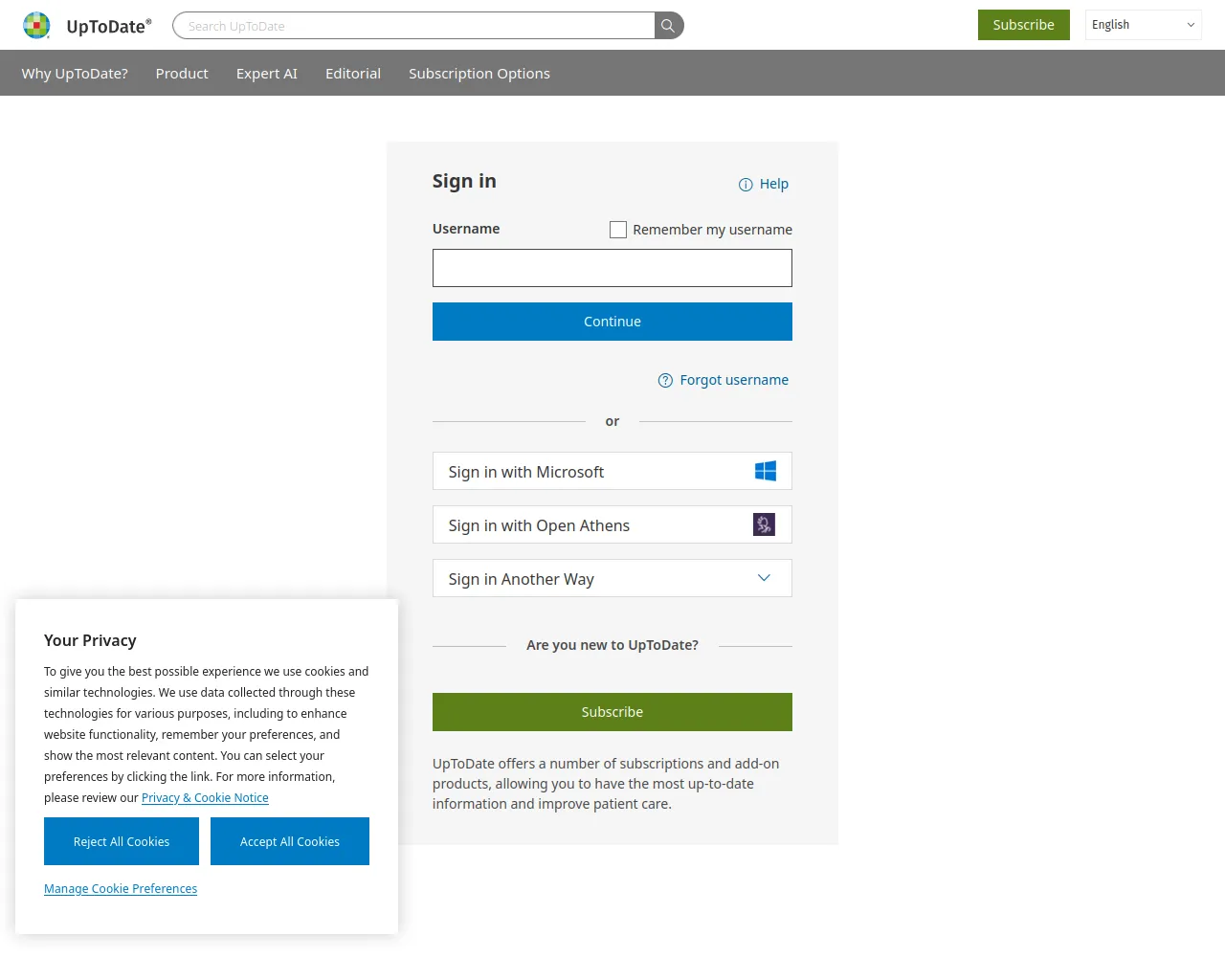Image resolution: width=1225 pixels, height=980 pixels.
Task: Expand the Sign in Another Way chevron
Action: click(764, 578)
